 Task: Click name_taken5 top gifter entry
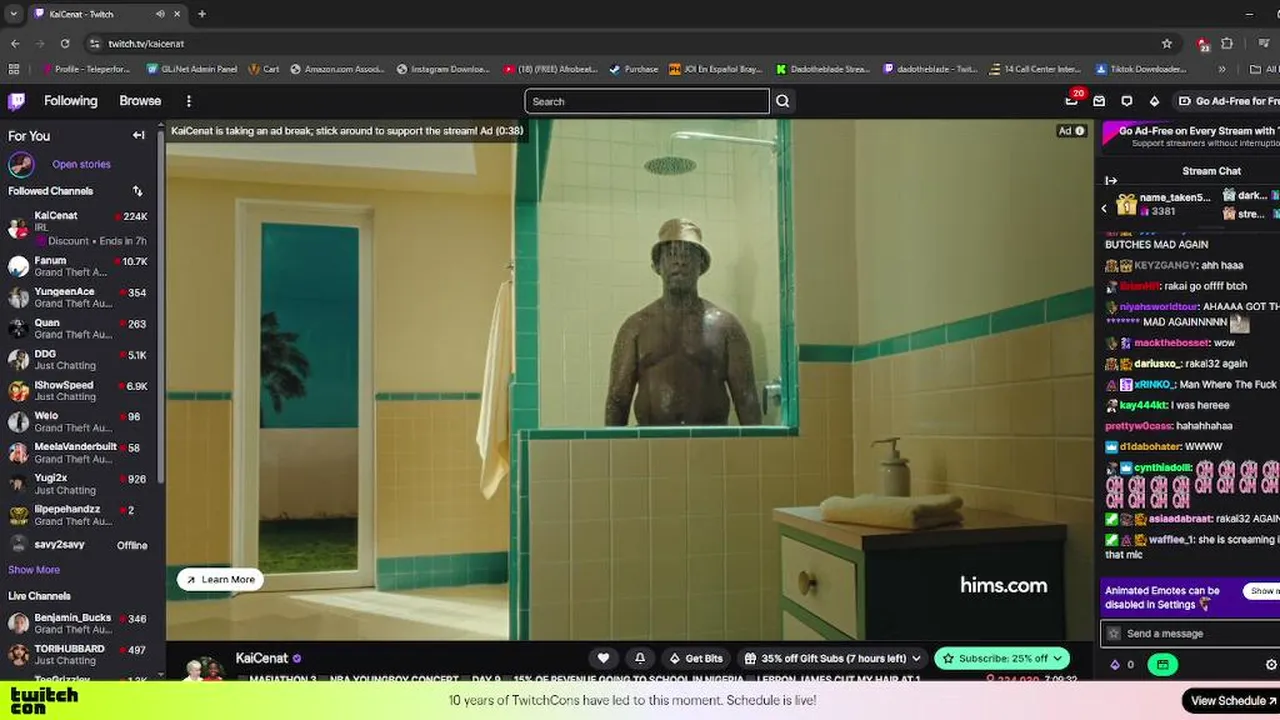(x=1163, y=204)
